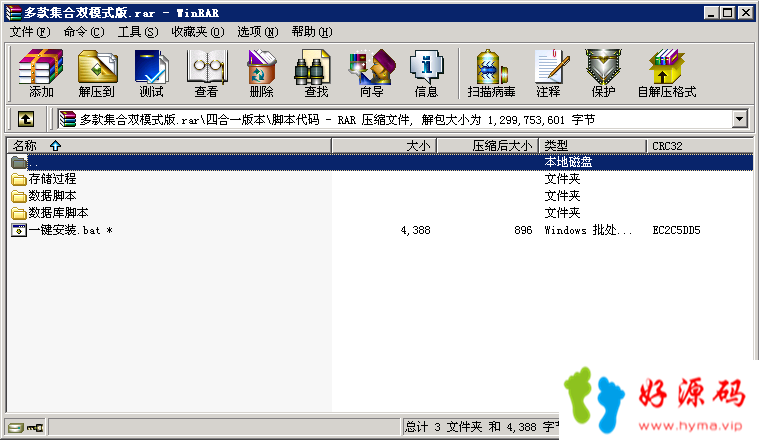
Task: Sort by 大小 column header
Action: click(384, 146)
